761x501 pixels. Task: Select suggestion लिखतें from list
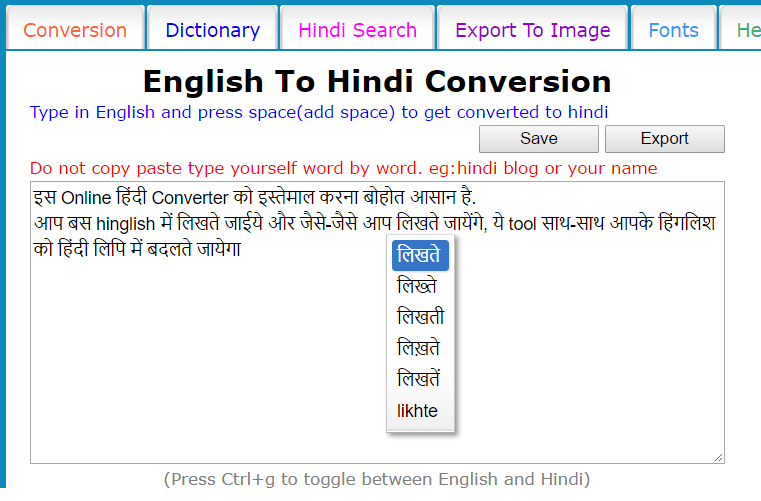point(420,379)
